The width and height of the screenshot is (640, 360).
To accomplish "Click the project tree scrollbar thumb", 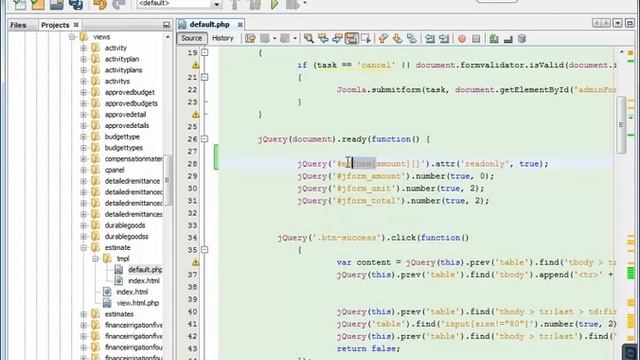I will [167, 180].
